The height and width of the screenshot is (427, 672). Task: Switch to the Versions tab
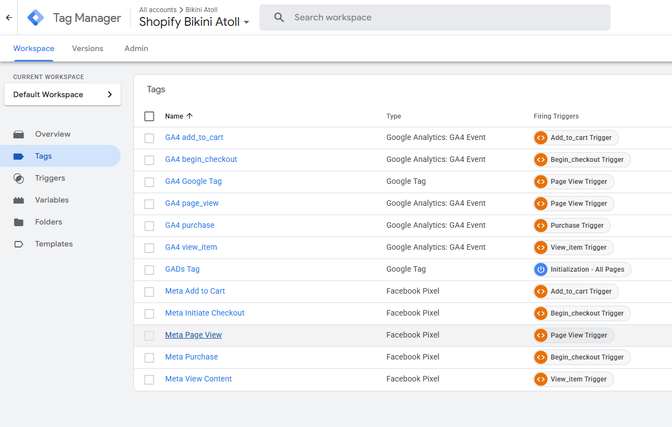(x=87, y=48)
